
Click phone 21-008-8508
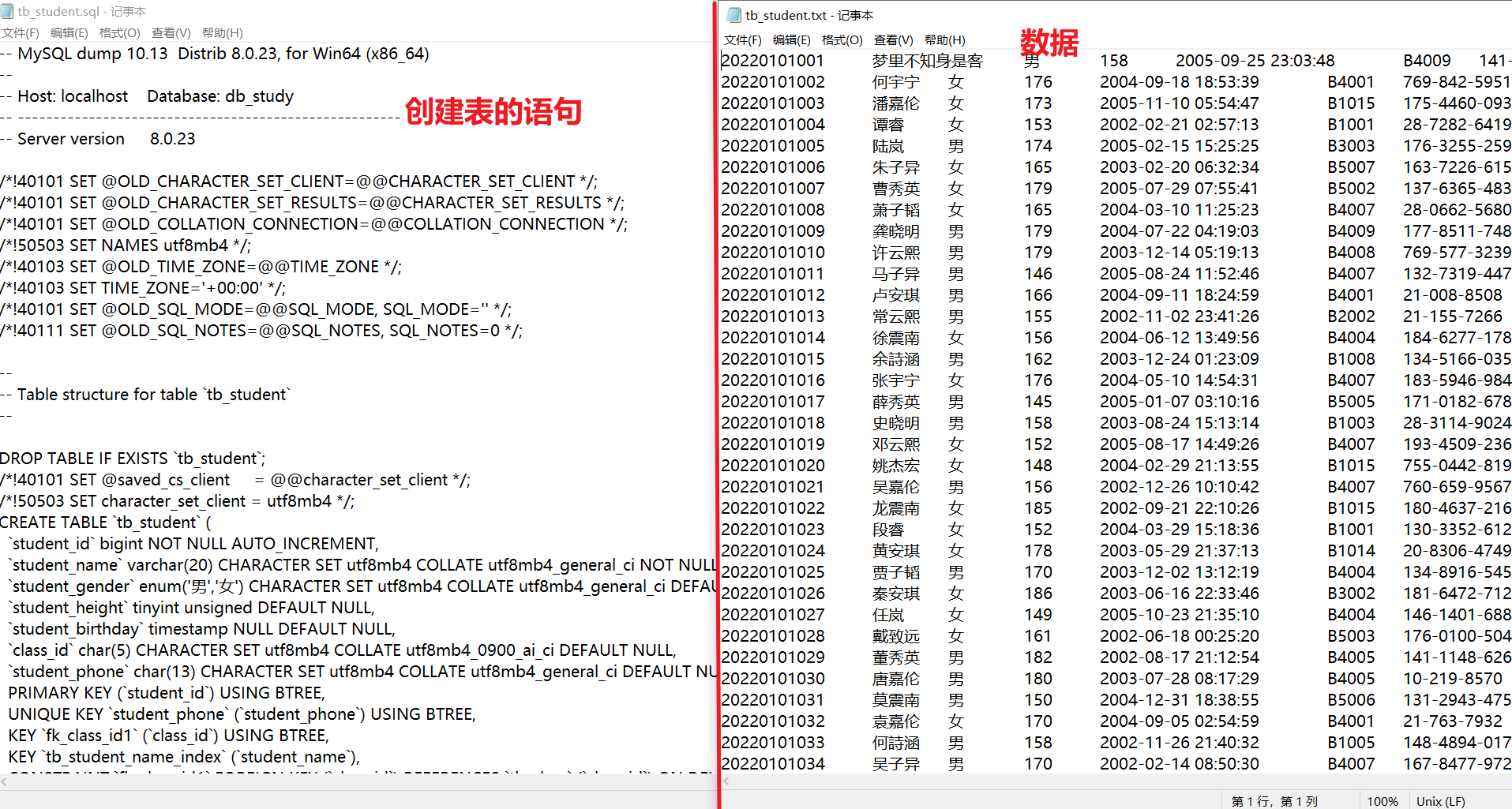(1453, 295)
